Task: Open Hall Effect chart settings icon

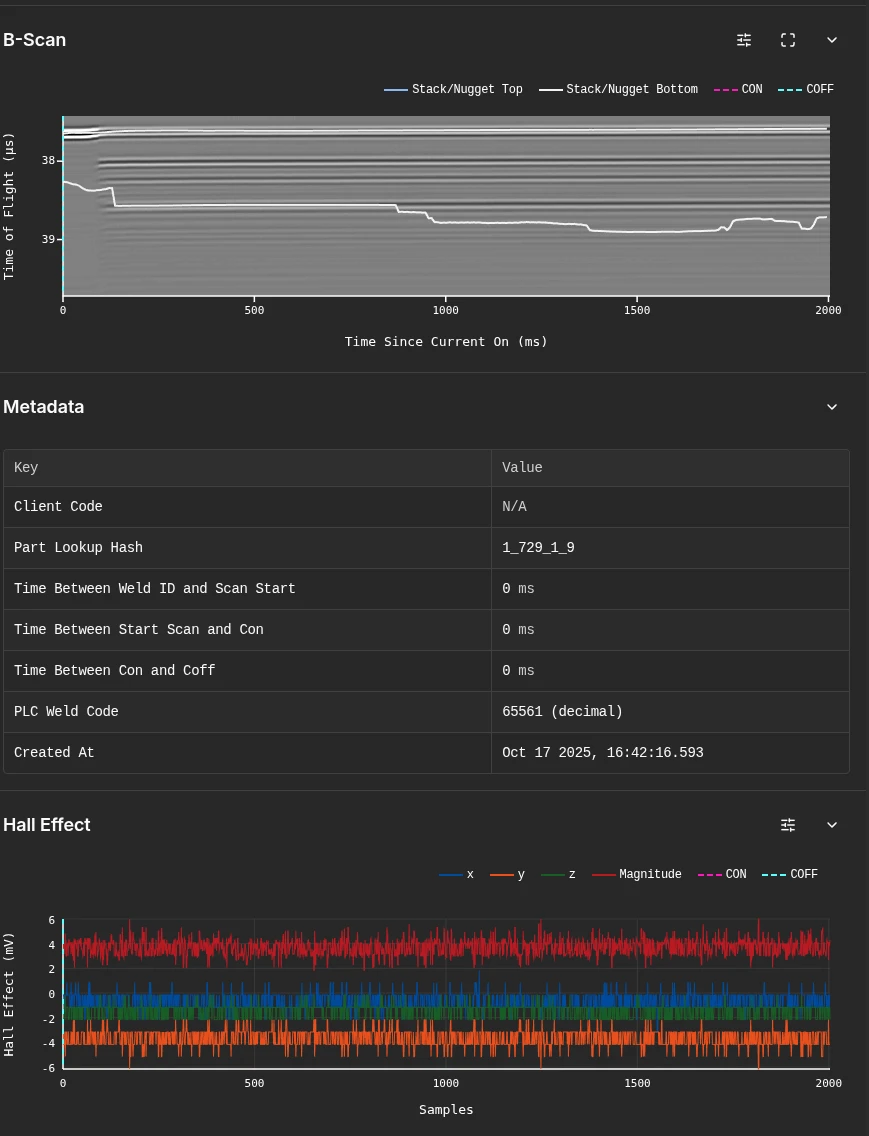Action: [x=788, y=825]
